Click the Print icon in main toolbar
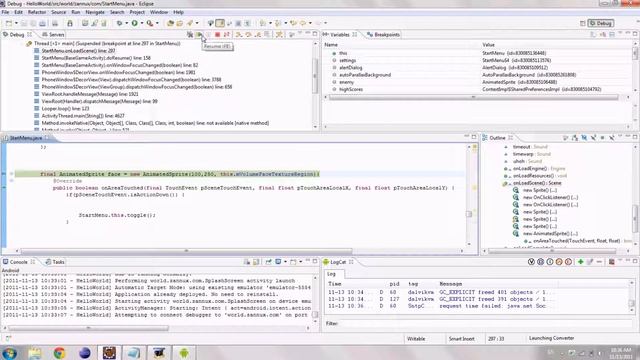The image size is (640, 360). 55,23
